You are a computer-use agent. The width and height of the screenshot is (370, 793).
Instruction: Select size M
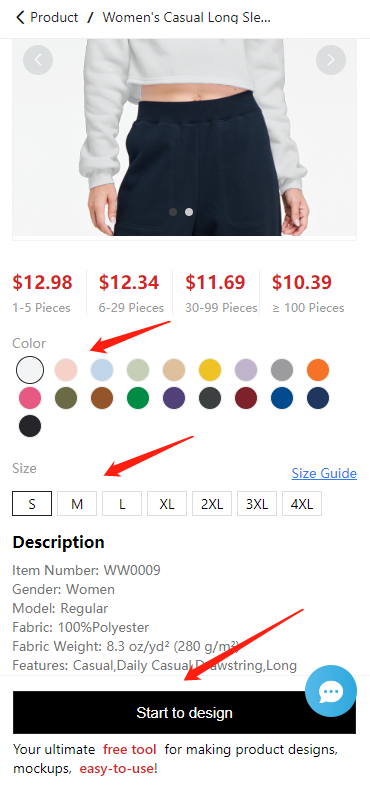(x=77, y=504)
